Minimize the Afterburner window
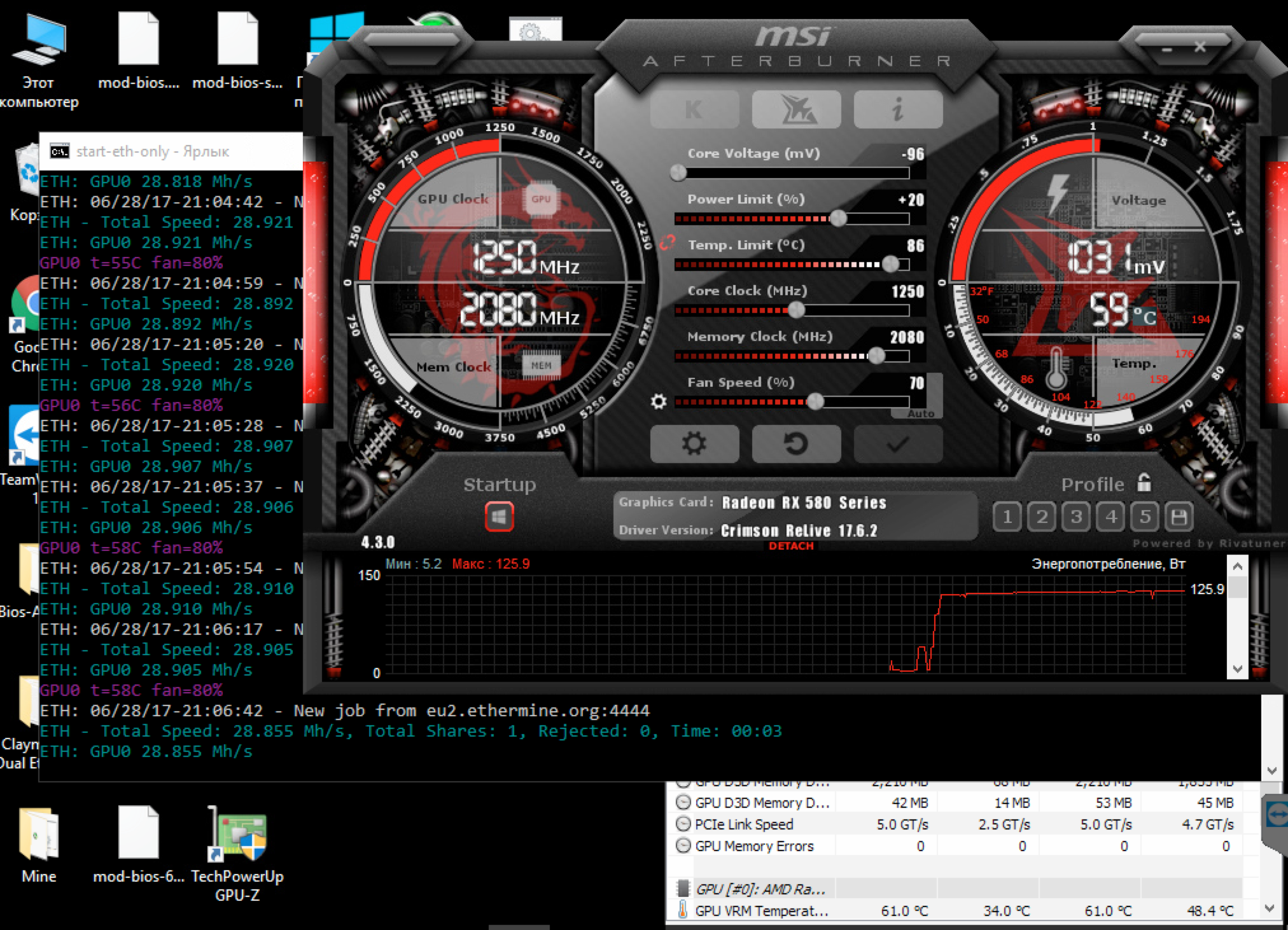1288x930 pixels. tap(1167, 48)
